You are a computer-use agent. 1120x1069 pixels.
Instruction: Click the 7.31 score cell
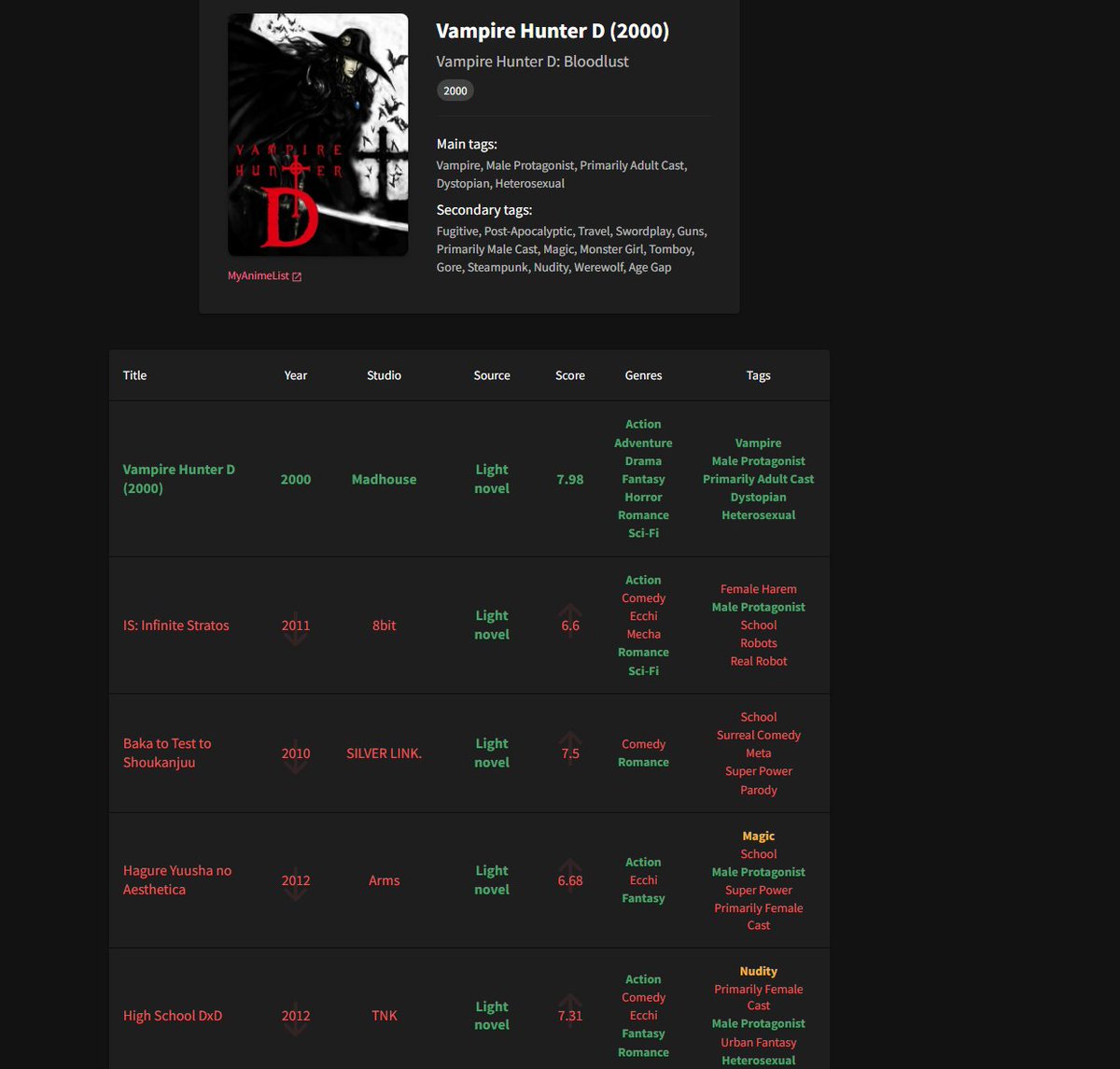[x=570, y=1016]
